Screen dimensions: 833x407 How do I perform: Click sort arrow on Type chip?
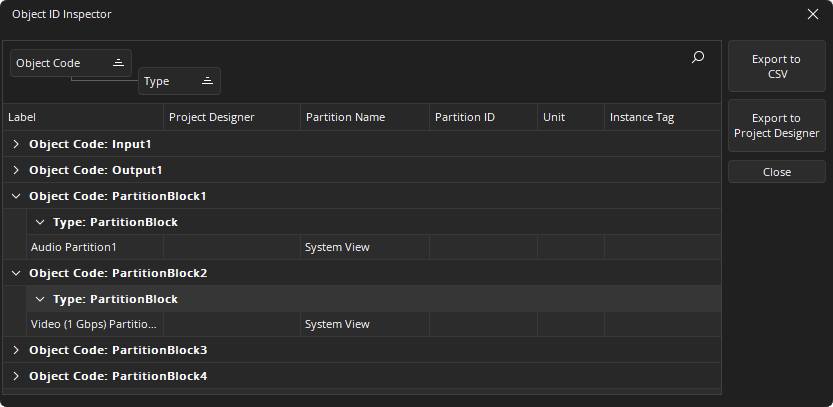pos(207,81)
